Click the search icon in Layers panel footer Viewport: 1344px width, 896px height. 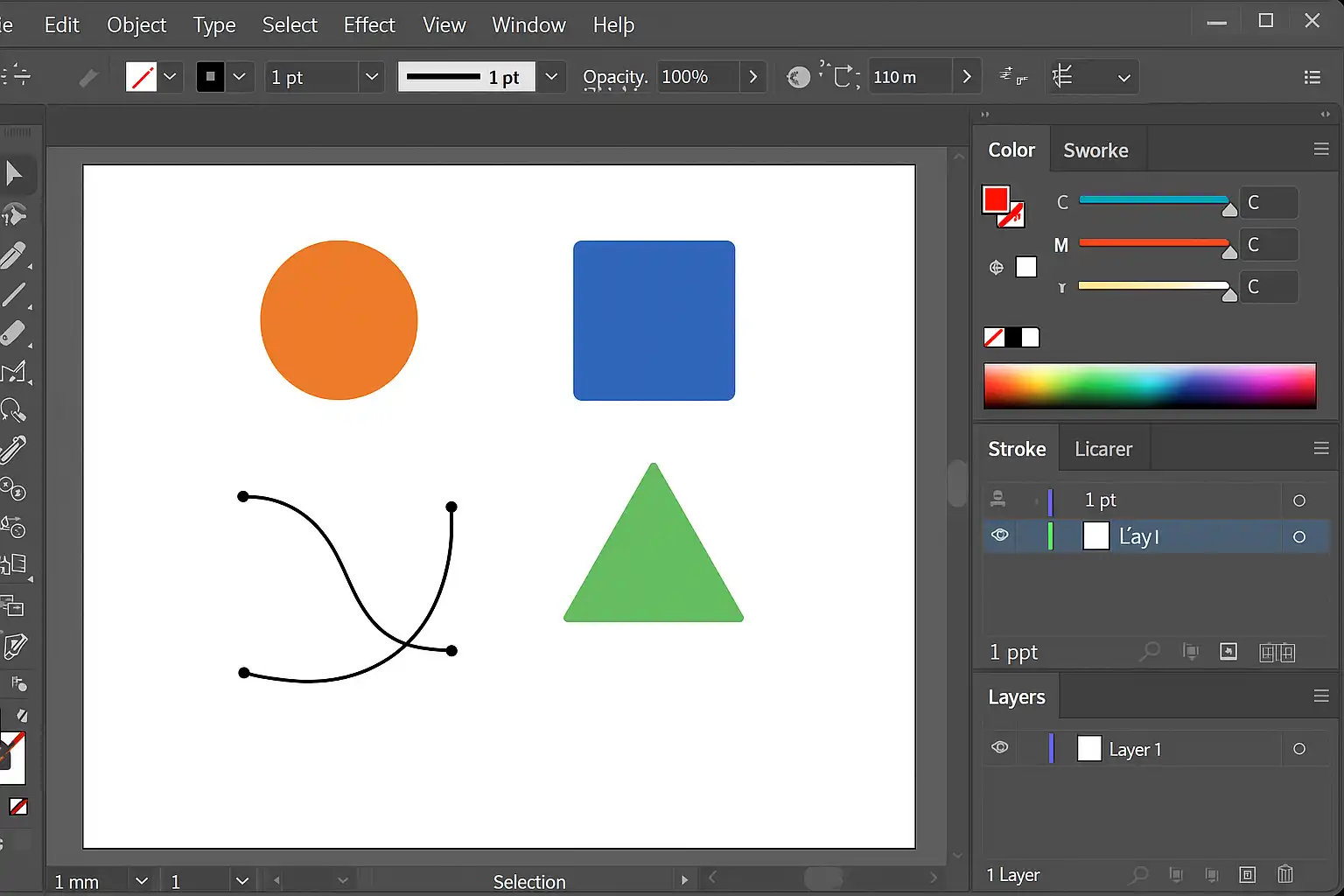coord(1139,874)
